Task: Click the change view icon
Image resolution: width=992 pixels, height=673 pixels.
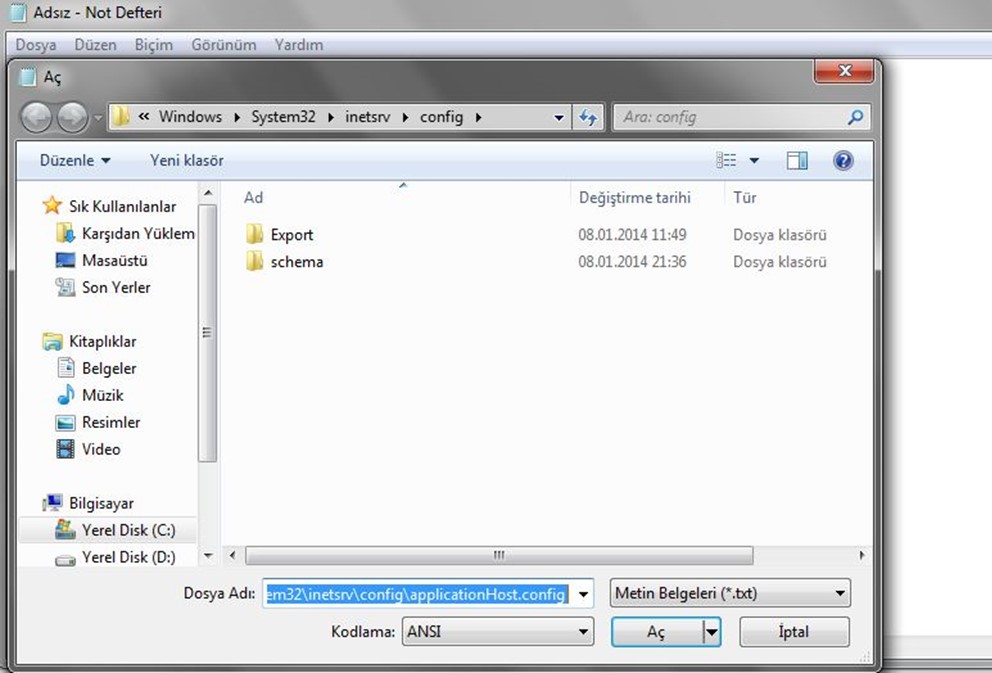Action: [726, 161]
